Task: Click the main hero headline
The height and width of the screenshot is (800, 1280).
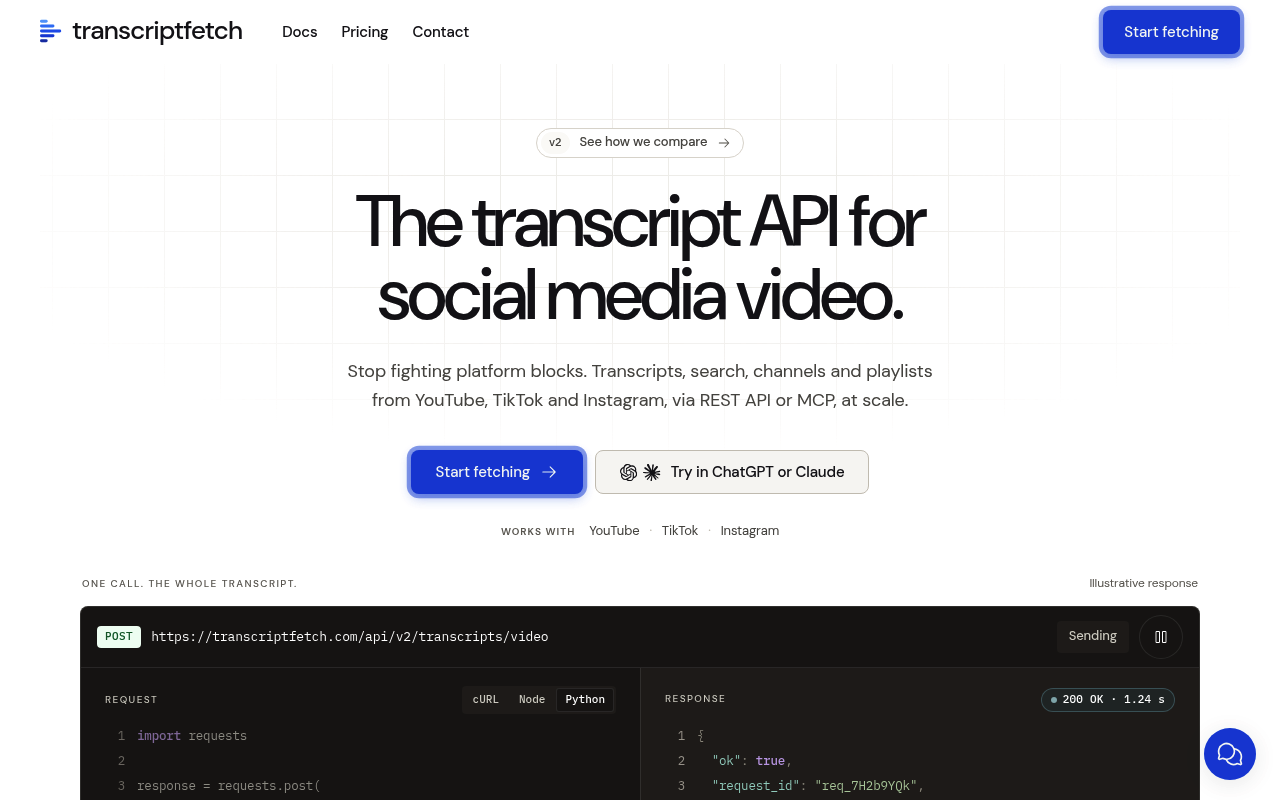Action: (640, 259)
